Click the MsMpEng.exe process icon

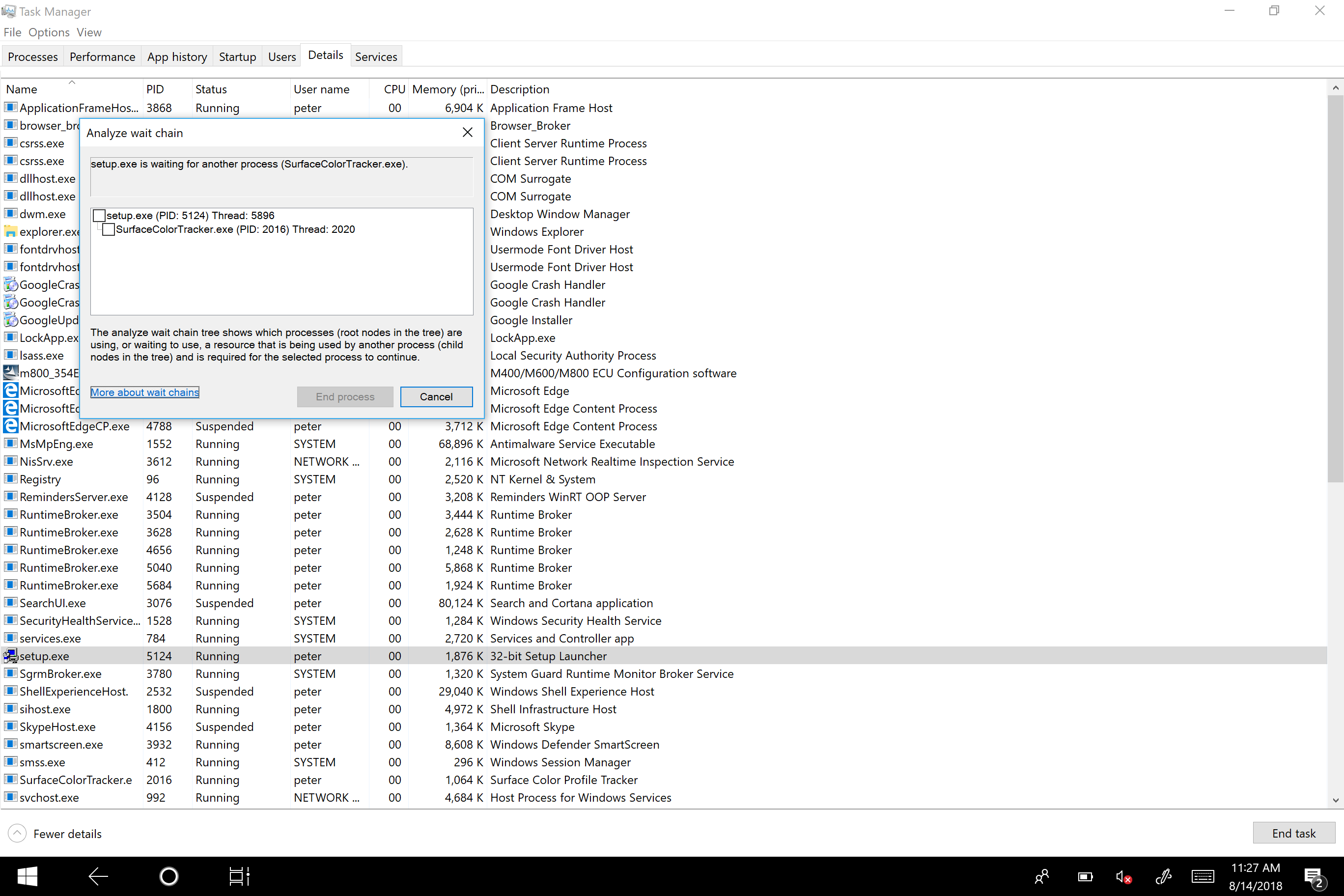(x=10, y=444)
